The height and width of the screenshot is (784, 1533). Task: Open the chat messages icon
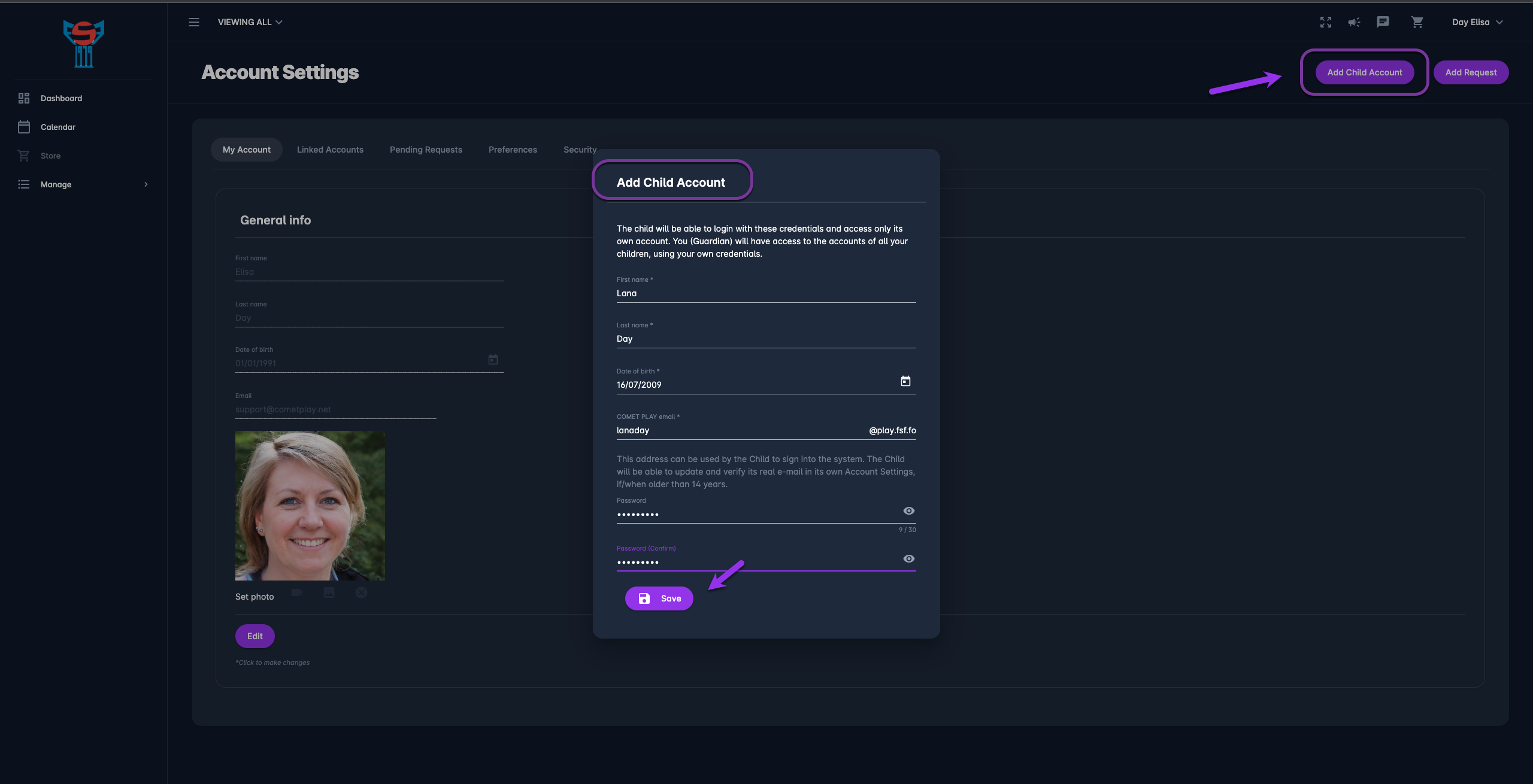[1383, 22]
